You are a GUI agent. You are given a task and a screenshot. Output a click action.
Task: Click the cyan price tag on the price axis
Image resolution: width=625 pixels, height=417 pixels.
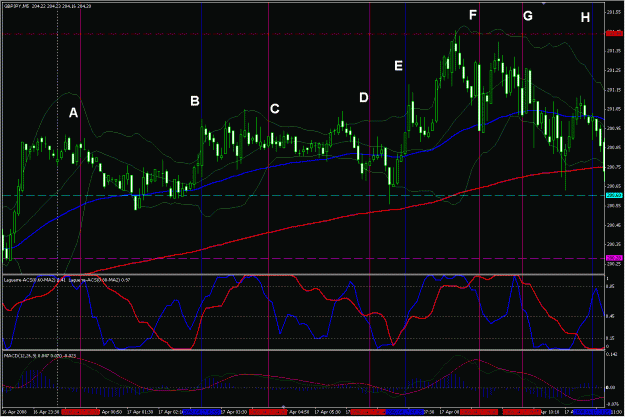[614, 195]
